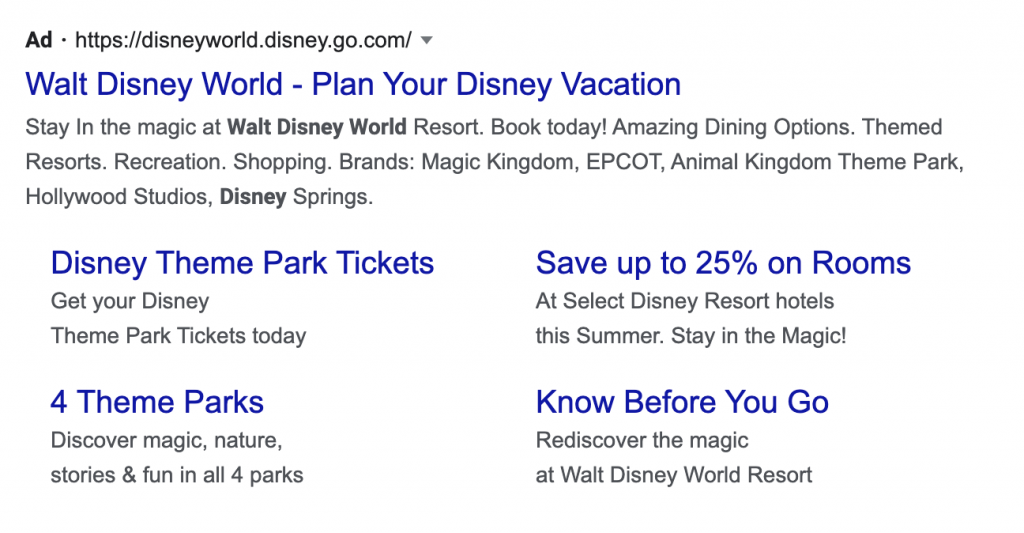The image size is (1024, 533).
Task: Click 'At Select Disney Resort hotels' text
Action: 684,301
